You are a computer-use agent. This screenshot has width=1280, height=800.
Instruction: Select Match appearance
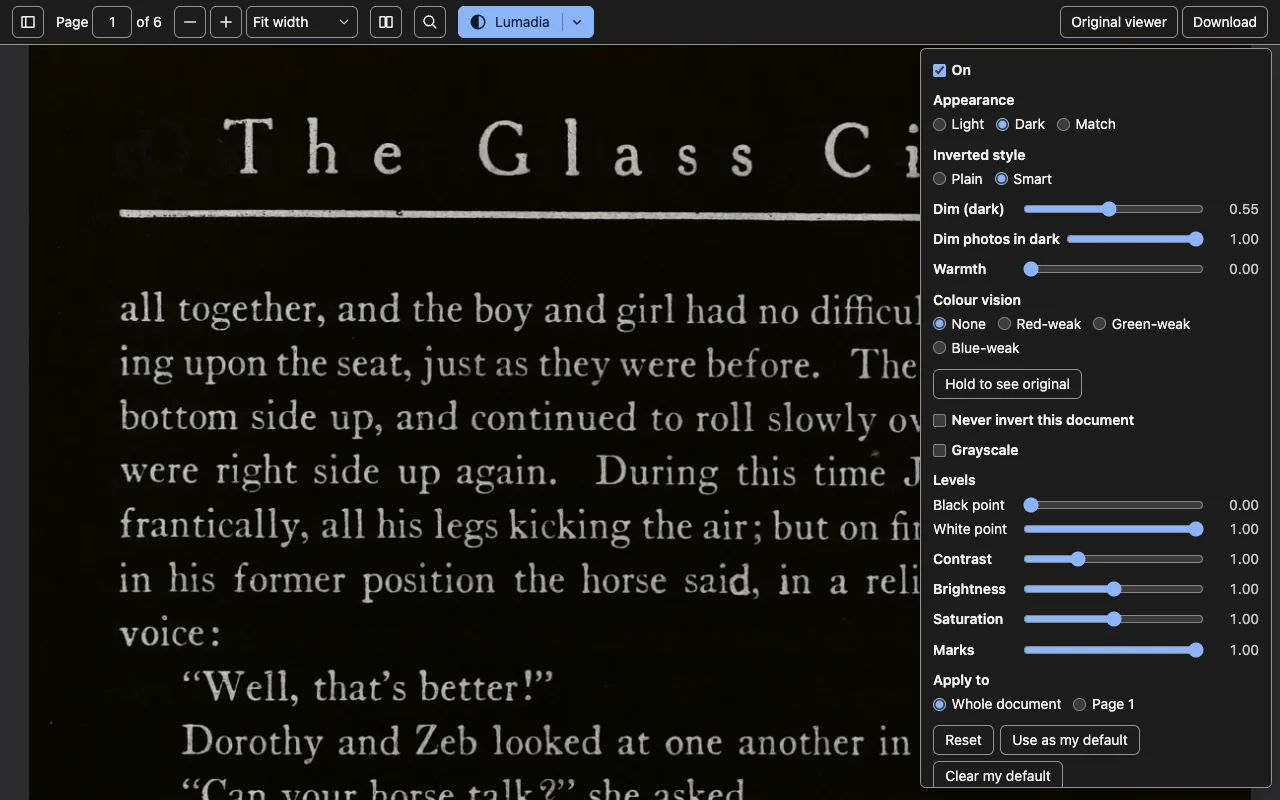coord(1063,124)
